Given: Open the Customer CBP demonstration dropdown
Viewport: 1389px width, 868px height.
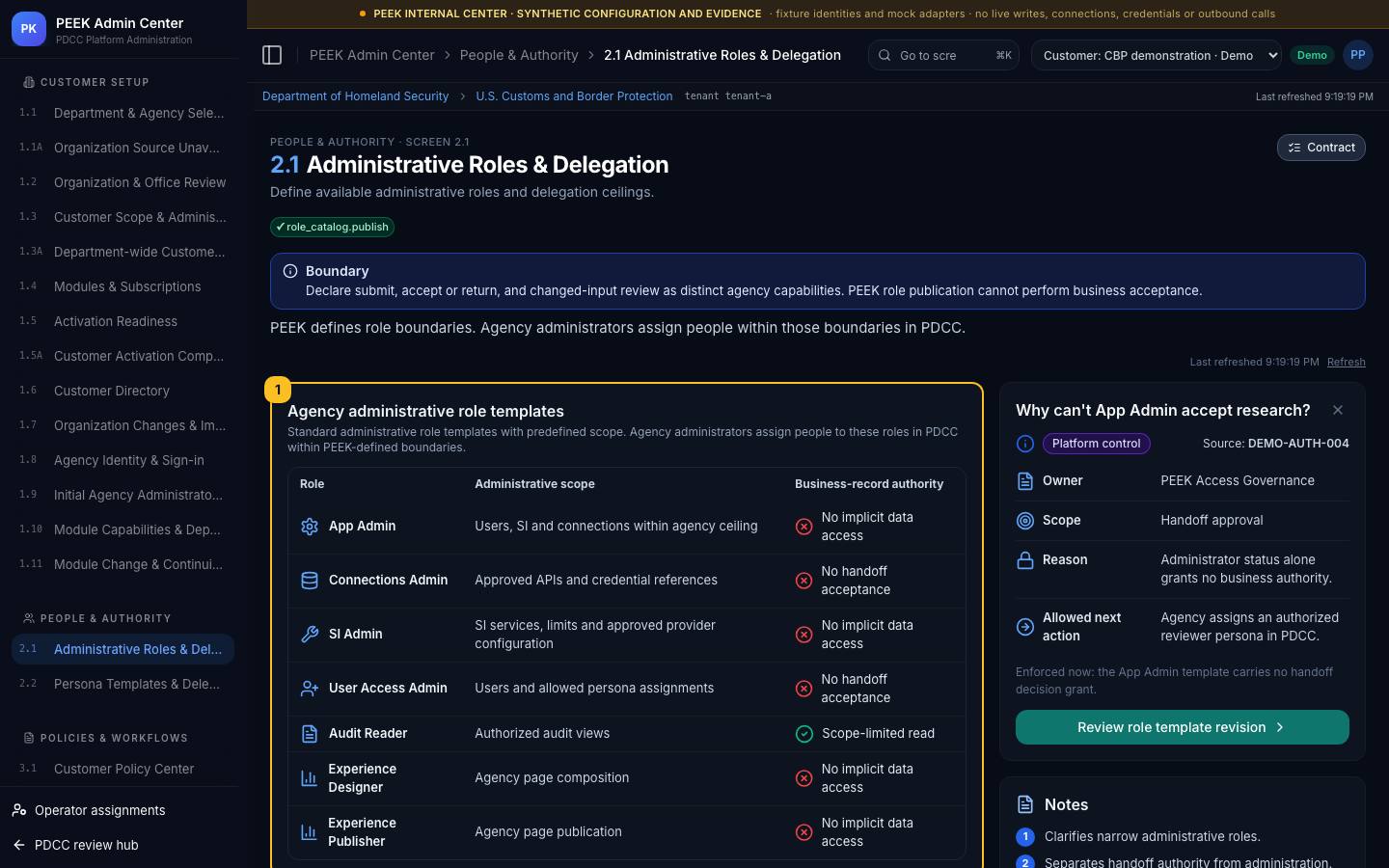Looking at the screenshot, I should pyautogui.click(x=1157, y=55).
